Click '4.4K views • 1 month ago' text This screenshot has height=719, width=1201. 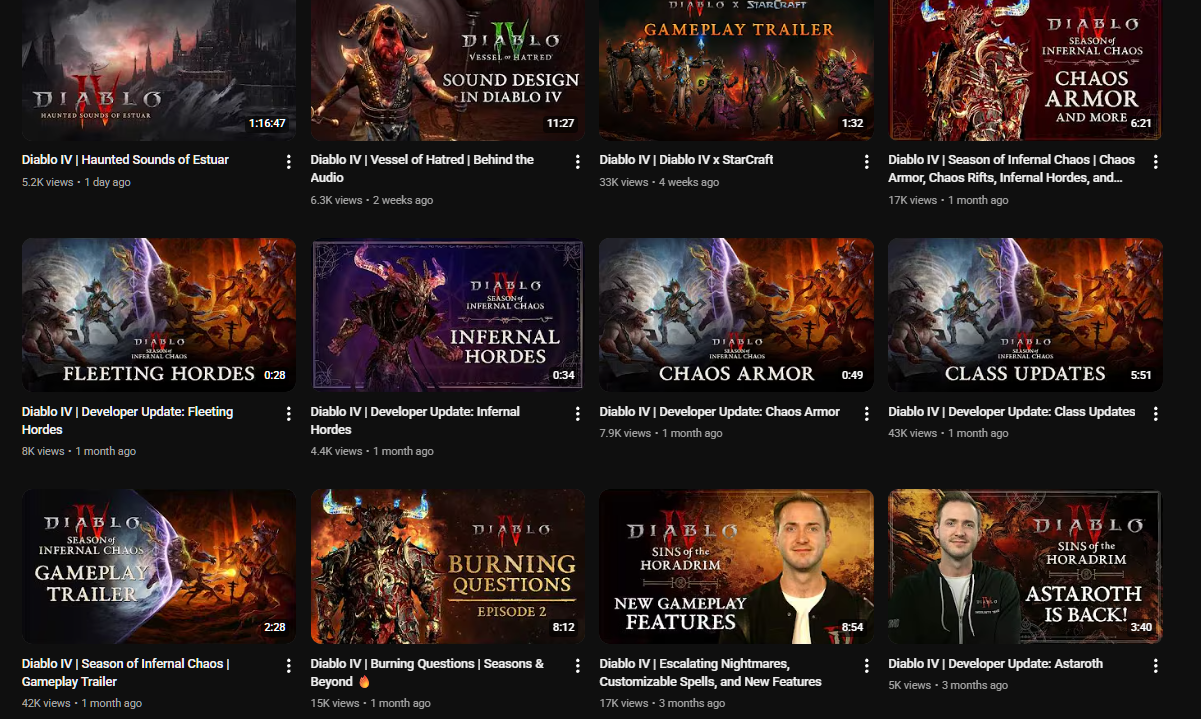pos(372,452)
